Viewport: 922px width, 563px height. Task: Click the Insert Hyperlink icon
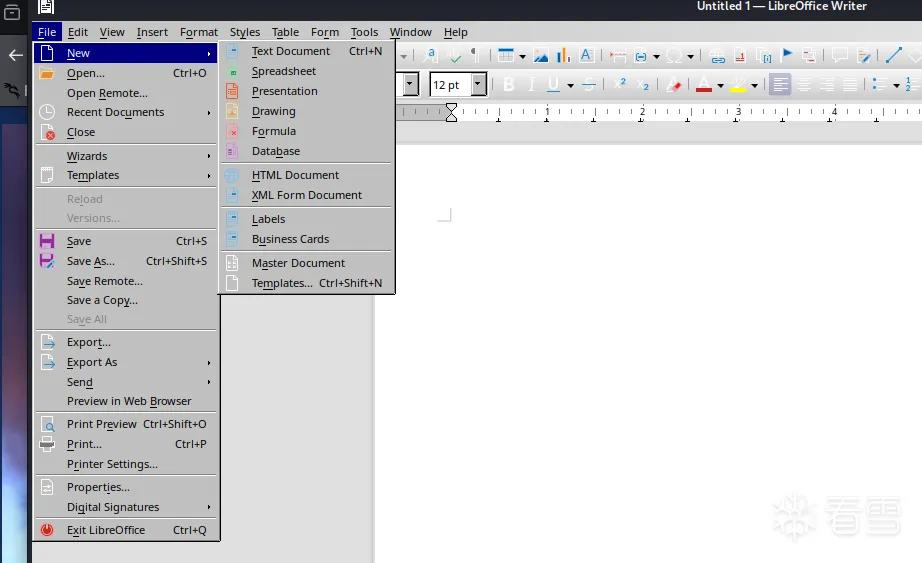pos(717,56)
